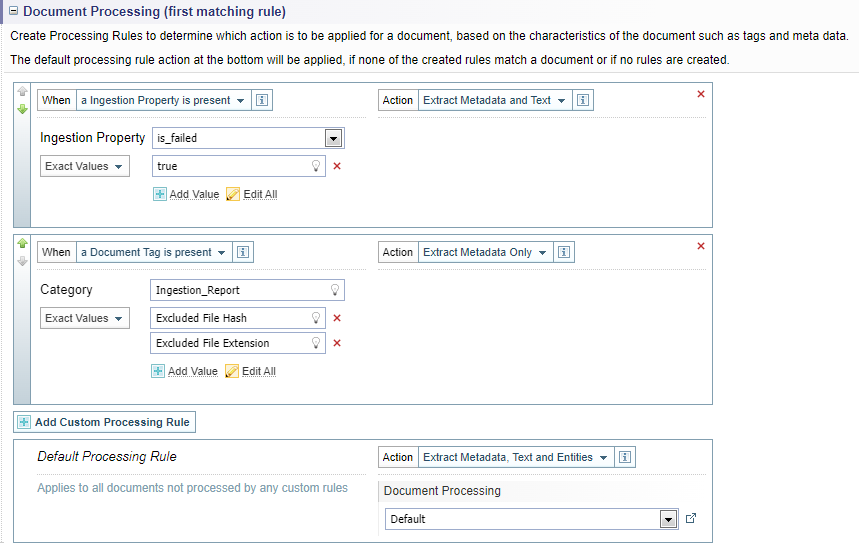Move second rule up with green arrow
Screen dimensions: 859x544
pos(23,243)
